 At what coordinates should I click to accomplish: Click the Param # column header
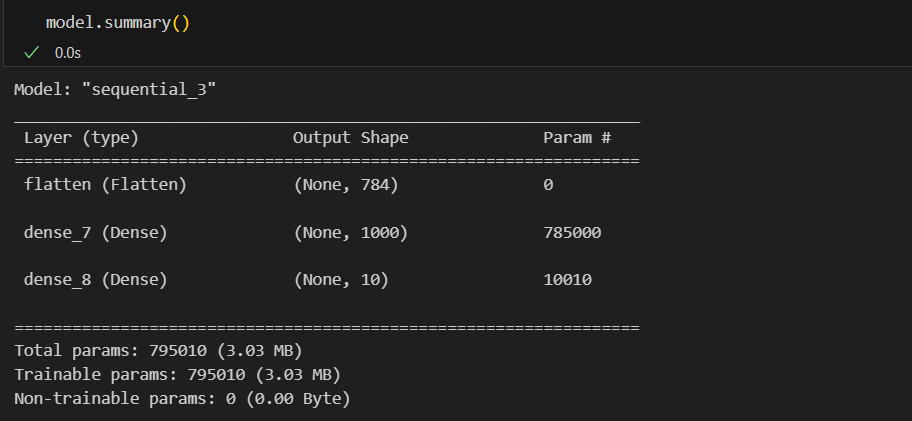point(577,138)
